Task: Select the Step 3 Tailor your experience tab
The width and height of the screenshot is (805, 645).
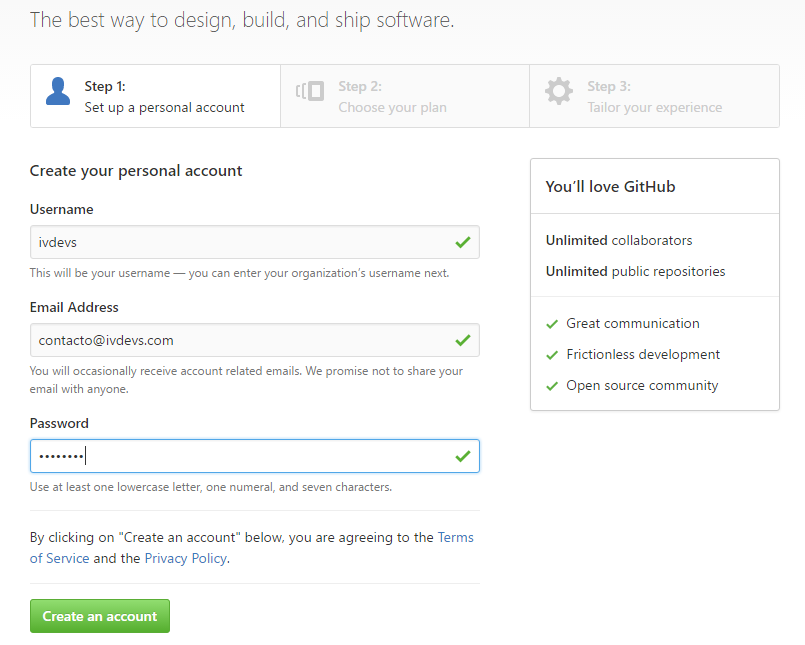Action: pos(655,96)
